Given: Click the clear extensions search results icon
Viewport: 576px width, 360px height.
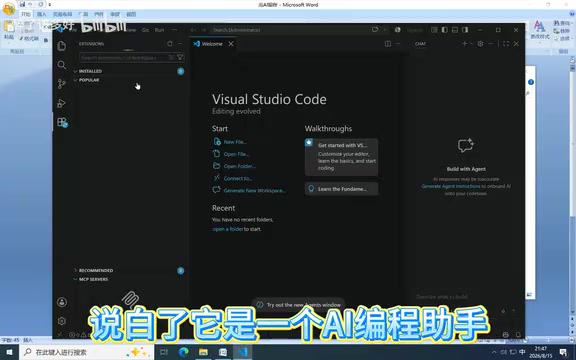Looking at the screenshot, I should (x=171, y=57).
